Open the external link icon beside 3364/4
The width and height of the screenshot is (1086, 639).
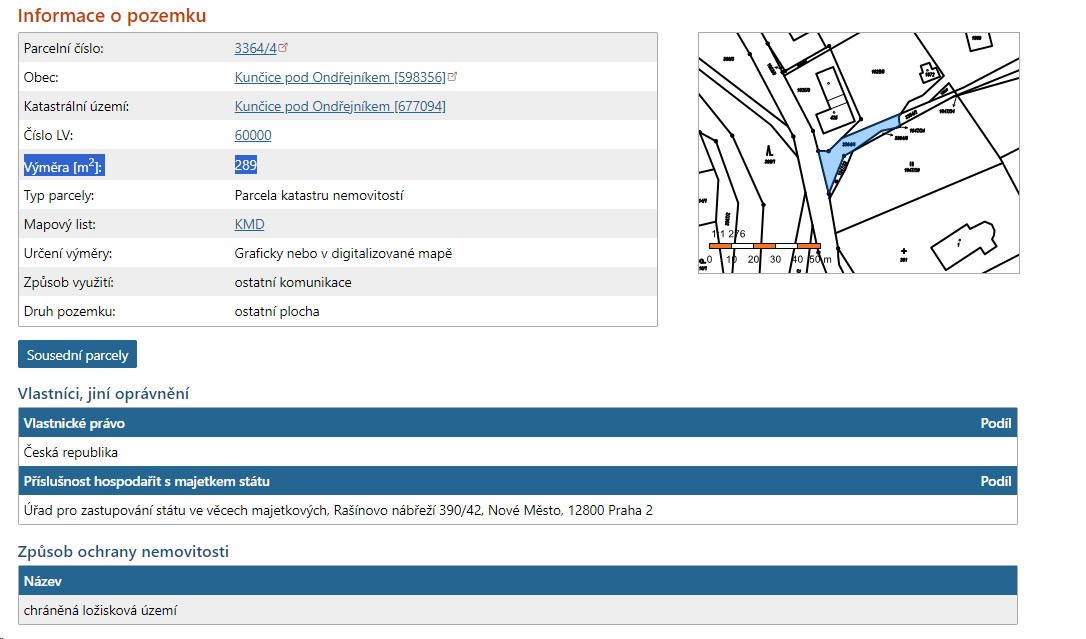pyautogui.click(x=284, y=47)
